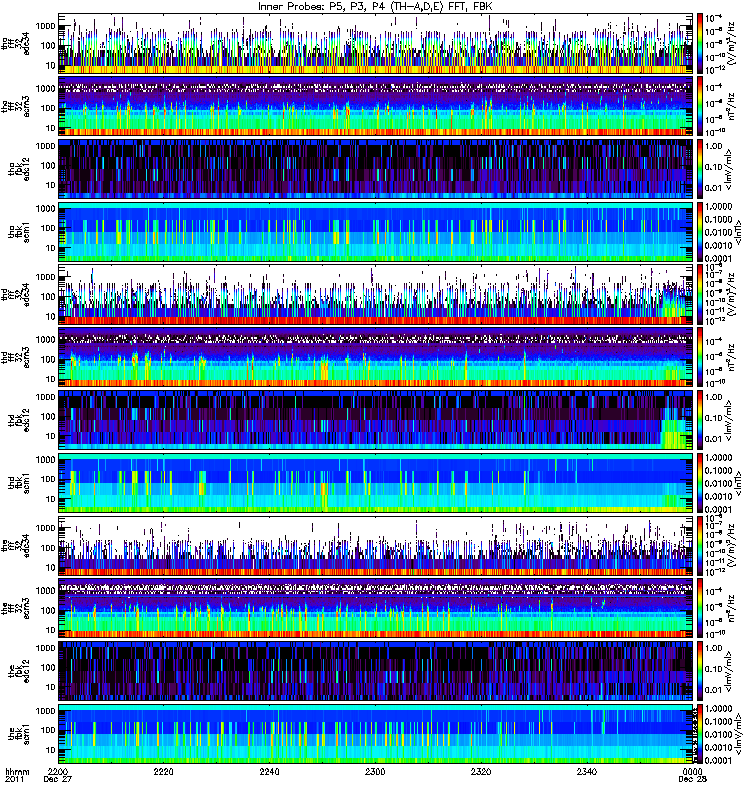Click the color bar beside the scm3 panel
Image resolution: width=750 pixels, height=800 pixels.
coord(699,608)
